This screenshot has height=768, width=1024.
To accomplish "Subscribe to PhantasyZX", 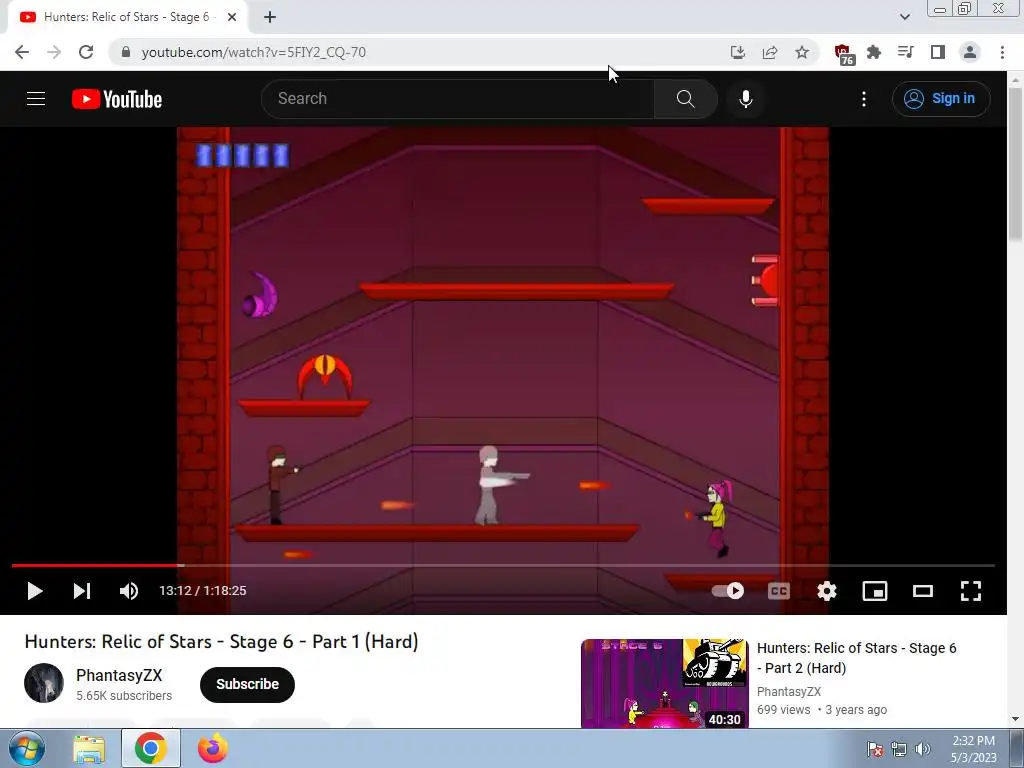I will point(248,684).
